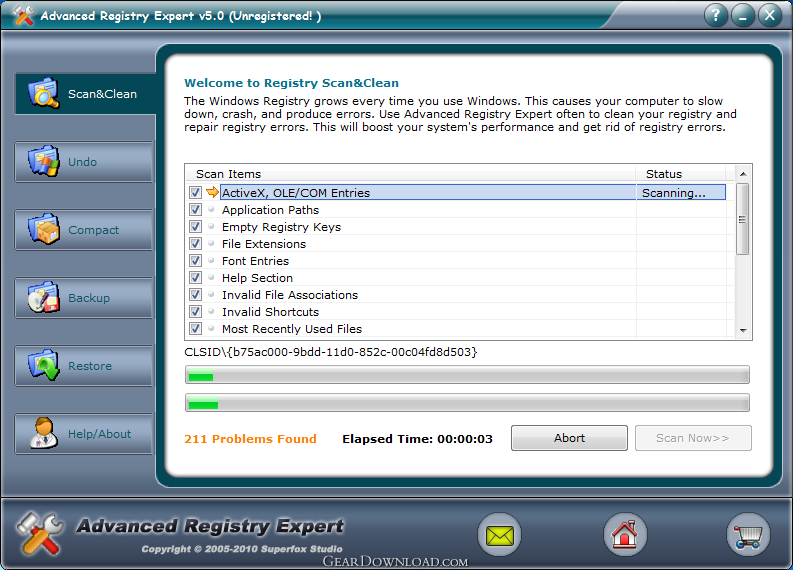Switch to the Help/About section
Screen dimensions: 793x570
[x=83, y=434]
